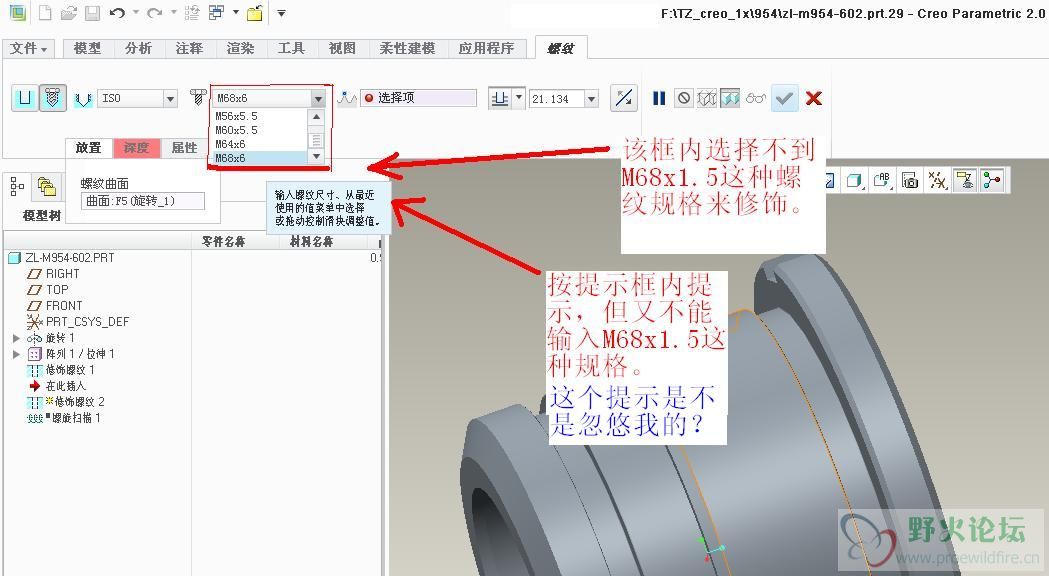Switch to the 视图 ribbon tab
Viewport: 1049px width, 576px height.
click(342, 48)
